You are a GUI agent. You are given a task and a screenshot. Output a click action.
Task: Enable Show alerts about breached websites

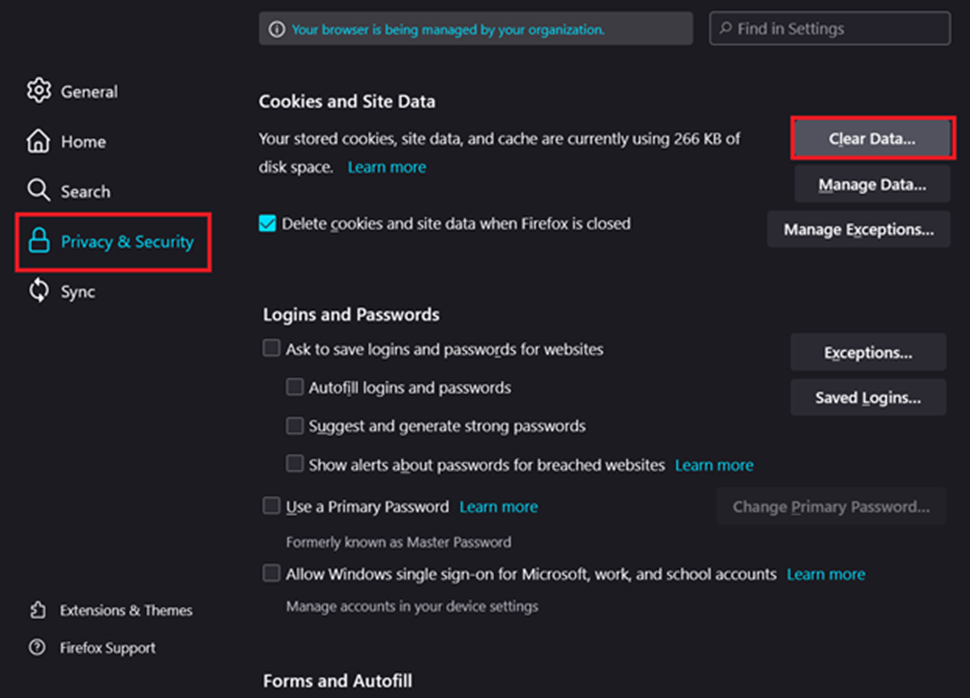point(295,464)
